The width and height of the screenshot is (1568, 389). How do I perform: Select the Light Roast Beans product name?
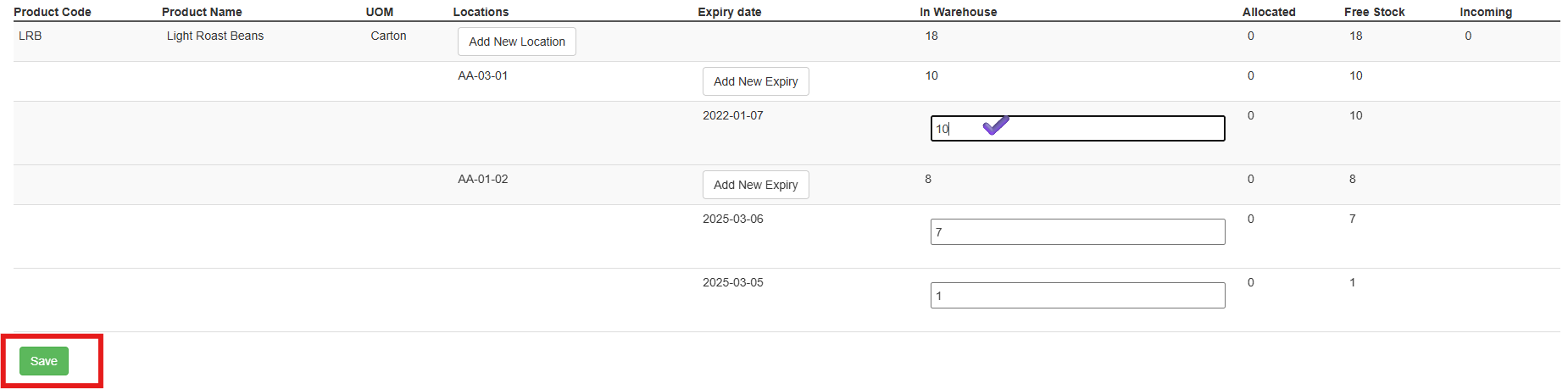[215, 36]
